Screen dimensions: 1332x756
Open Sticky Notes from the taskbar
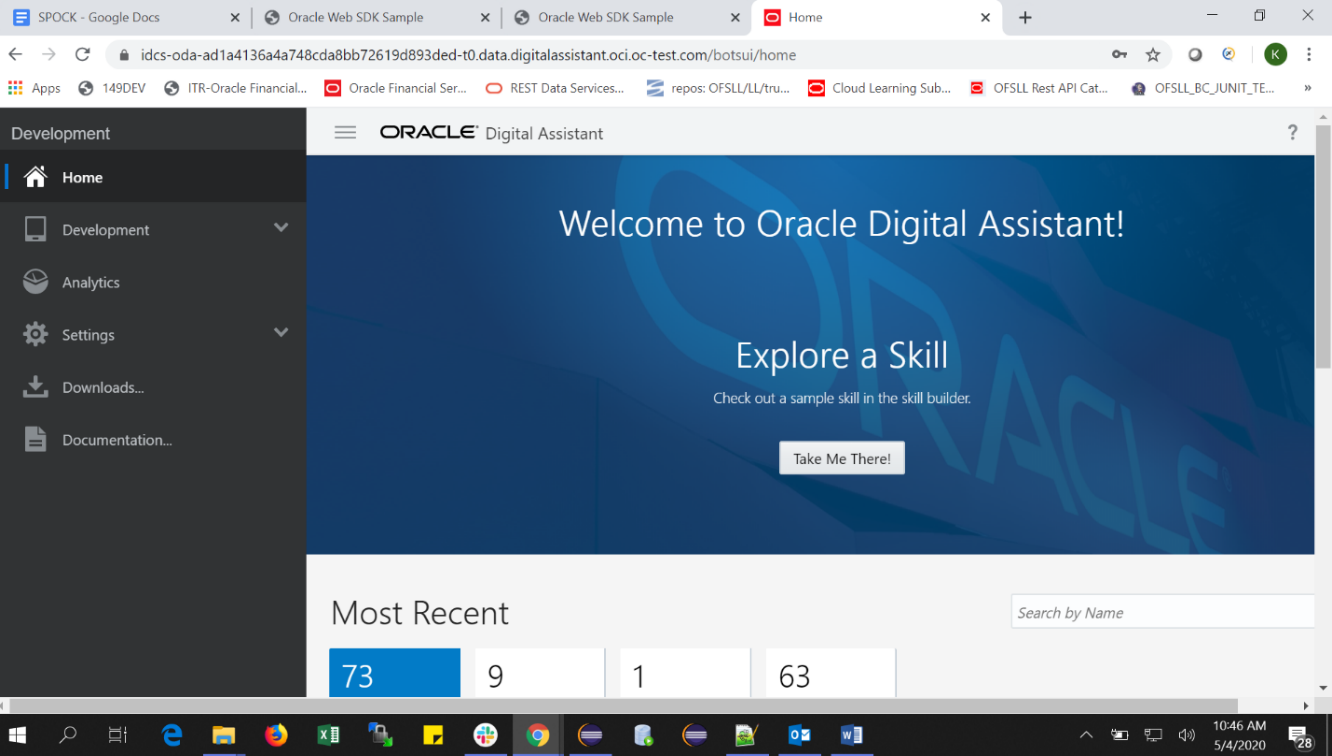click(x=433, y=735)
